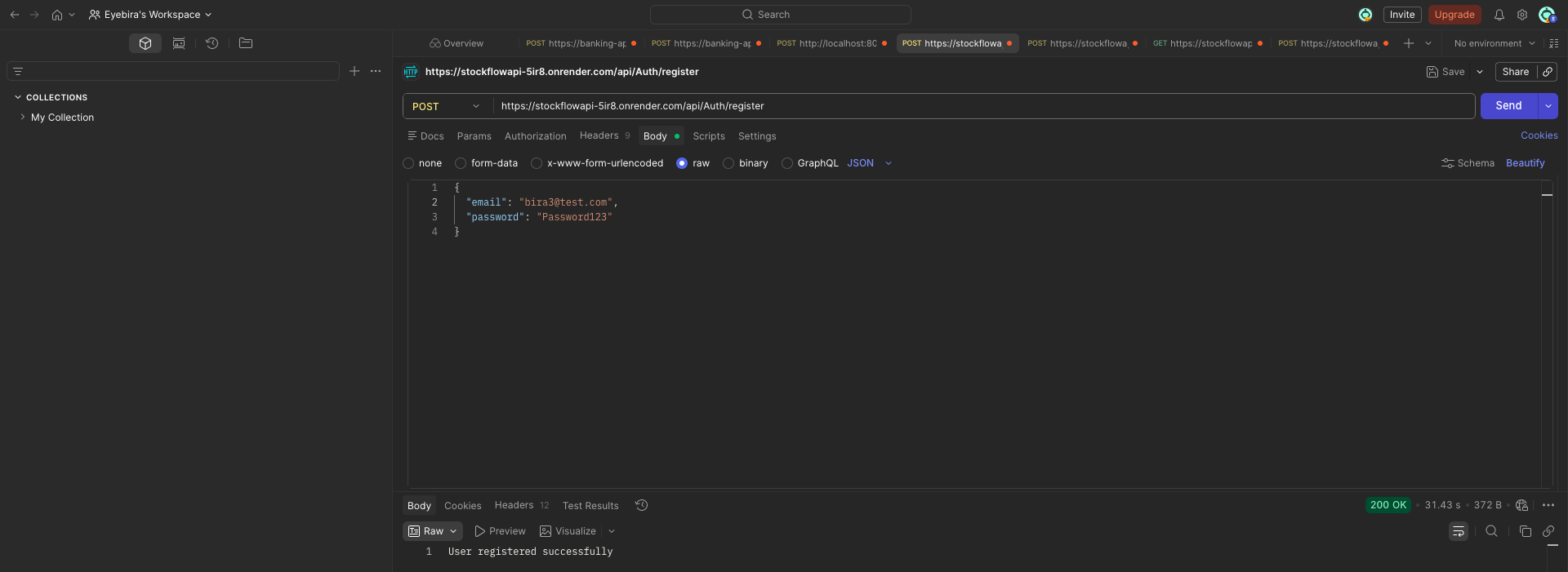Open response Test Results tab

click(x=590, y=506)
